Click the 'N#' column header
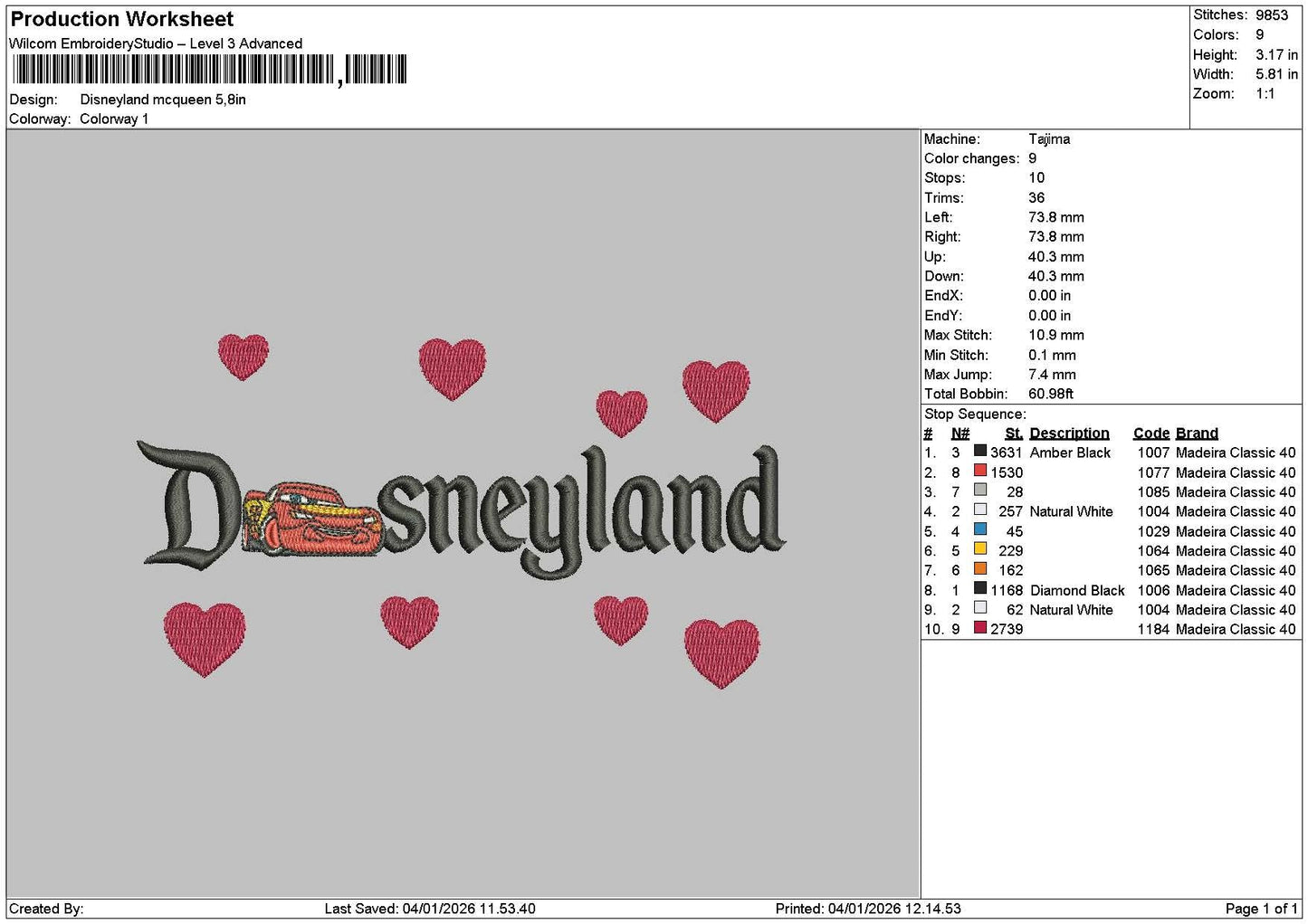 [x=960, y=433]
